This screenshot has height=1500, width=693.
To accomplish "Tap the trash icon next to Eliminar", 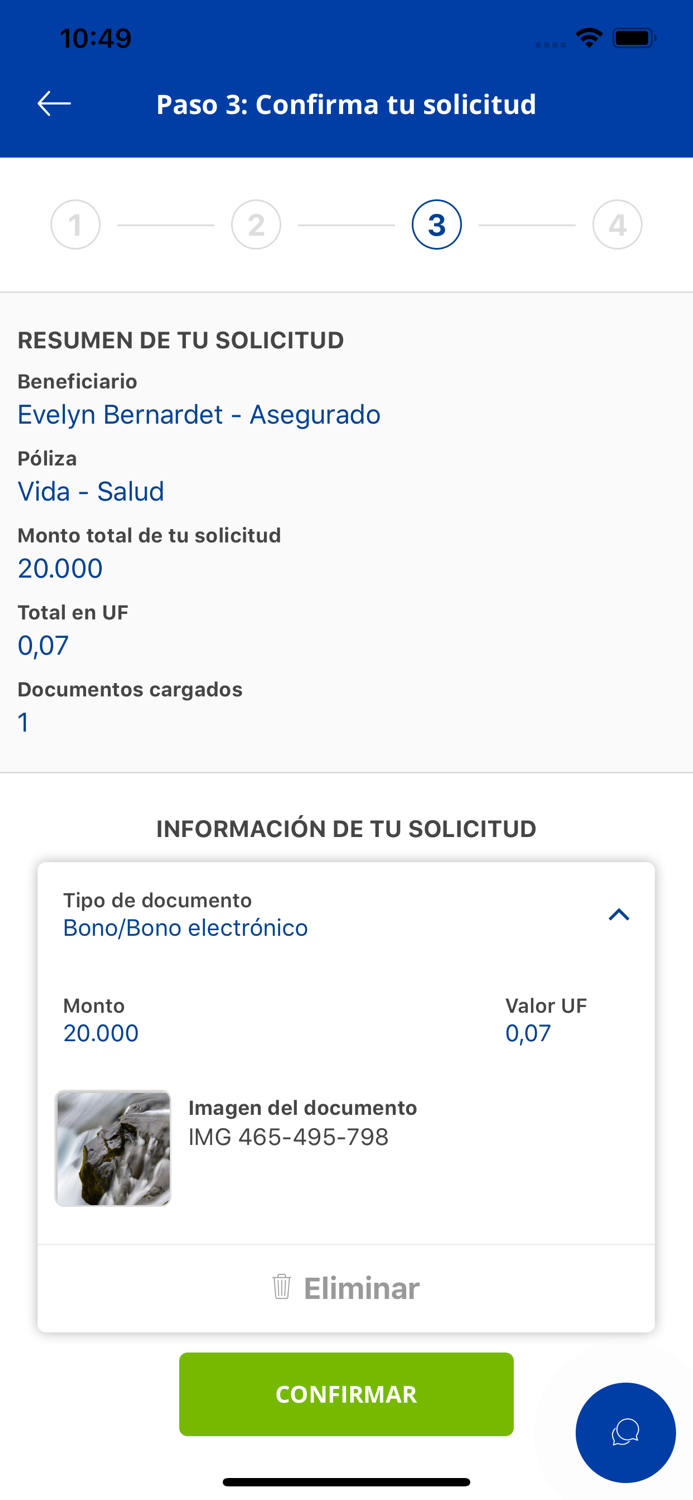I will pyautogui.click(x=281, y=1288).
